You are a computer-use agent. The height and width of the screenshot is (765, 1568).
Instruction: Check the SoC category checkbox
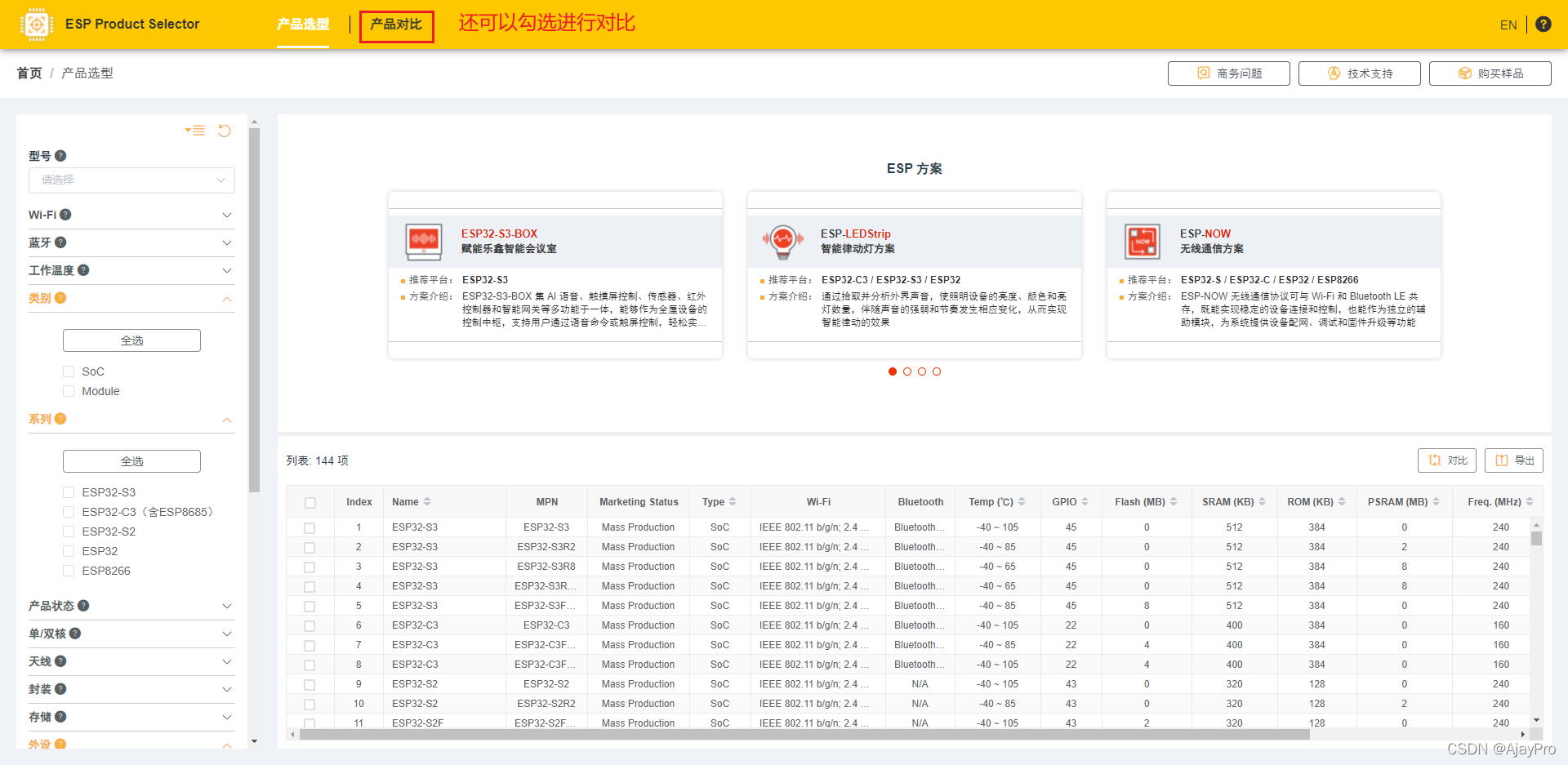coord(69,371)
